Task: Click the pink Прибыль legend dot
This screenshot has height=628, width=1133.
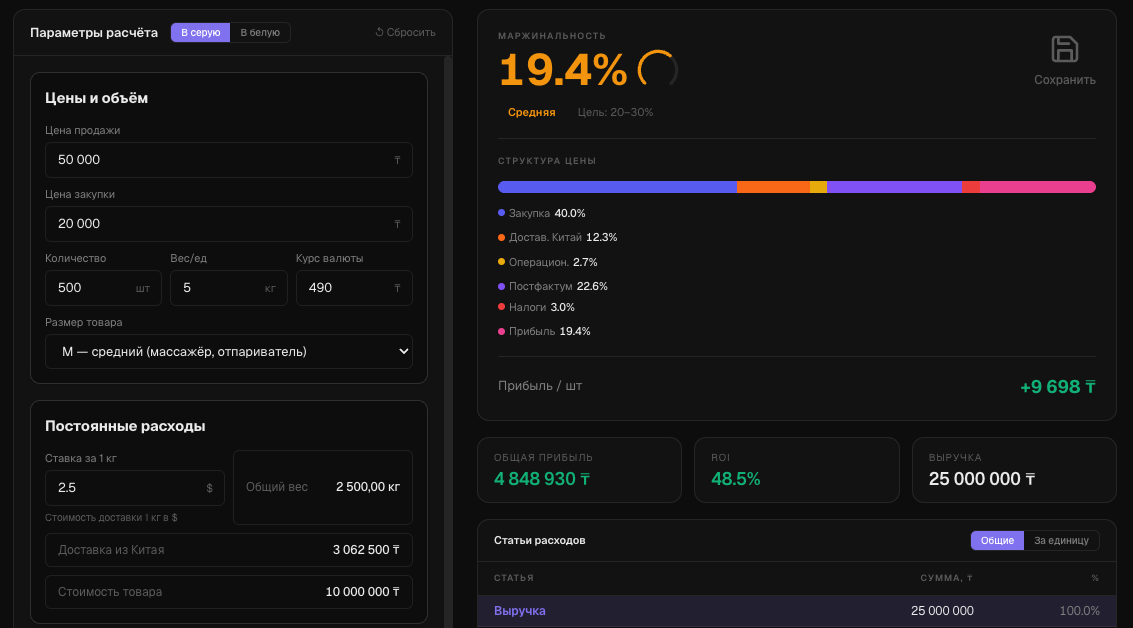Action: [x=501, y=331]
